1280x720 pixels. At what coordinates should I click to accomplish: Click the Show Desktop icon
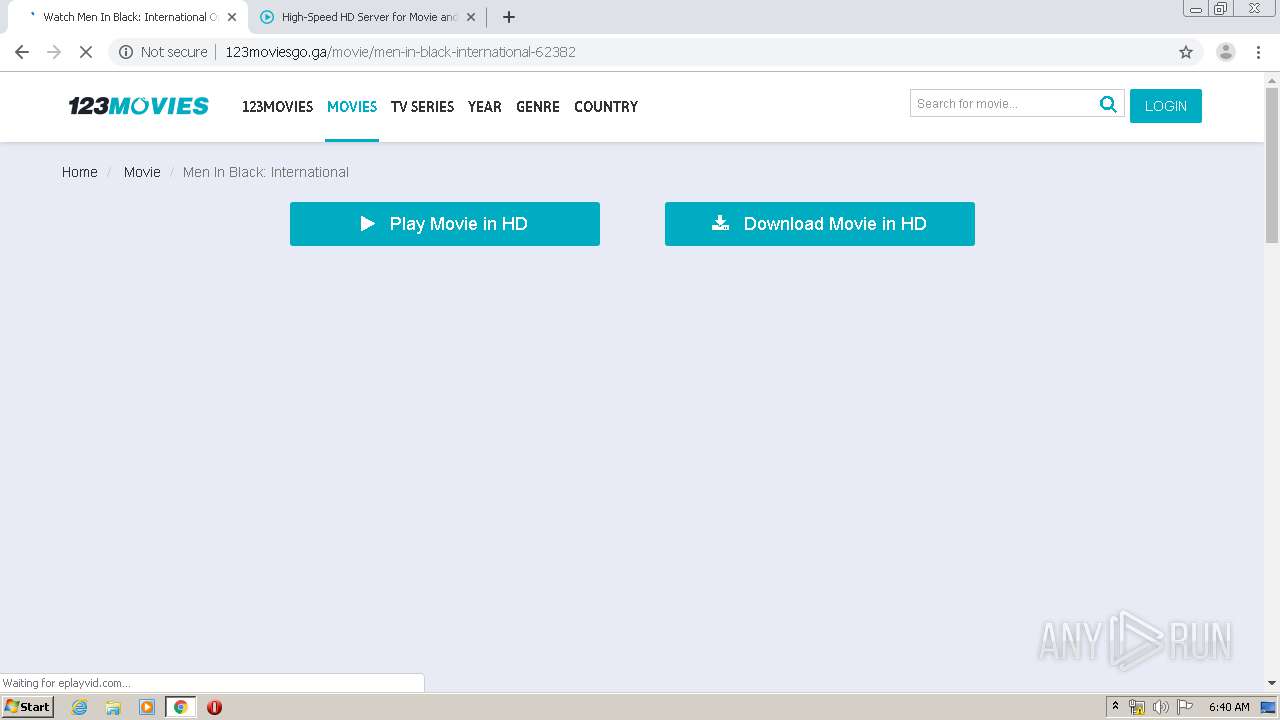click(1269, 707)
